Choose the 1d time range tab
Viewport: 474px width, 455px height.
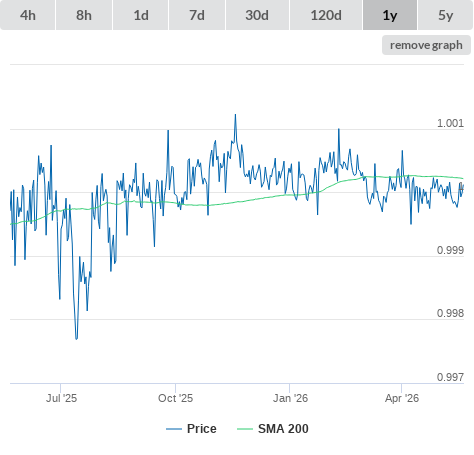click(141, 15)
